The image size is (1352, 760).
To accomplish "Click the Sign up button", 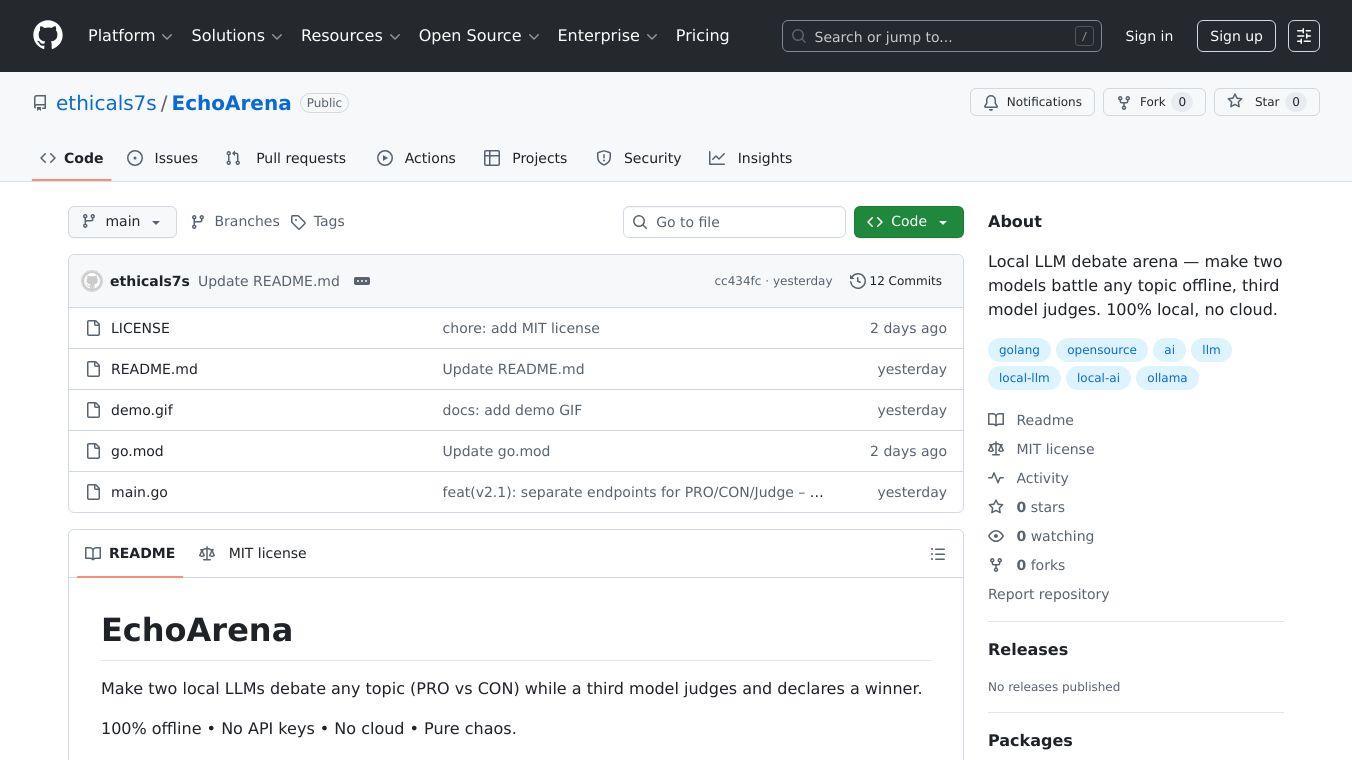I will click(1235, 36).
